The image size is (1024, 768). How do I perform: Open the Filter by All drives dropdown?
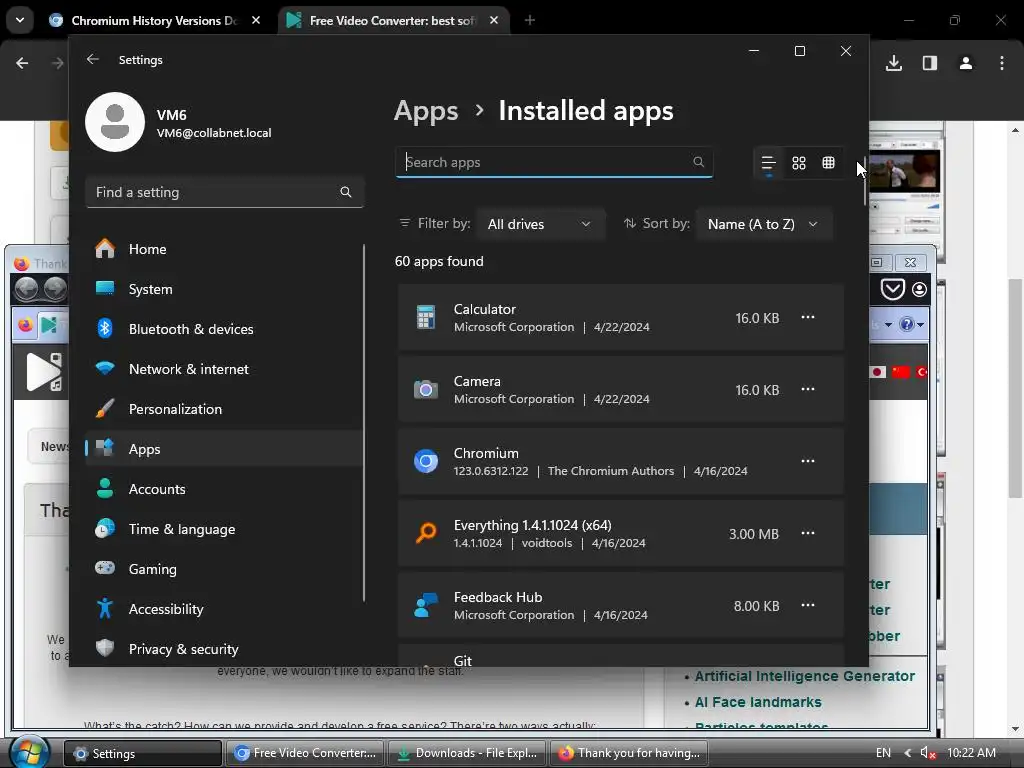[x=539, y=224]
